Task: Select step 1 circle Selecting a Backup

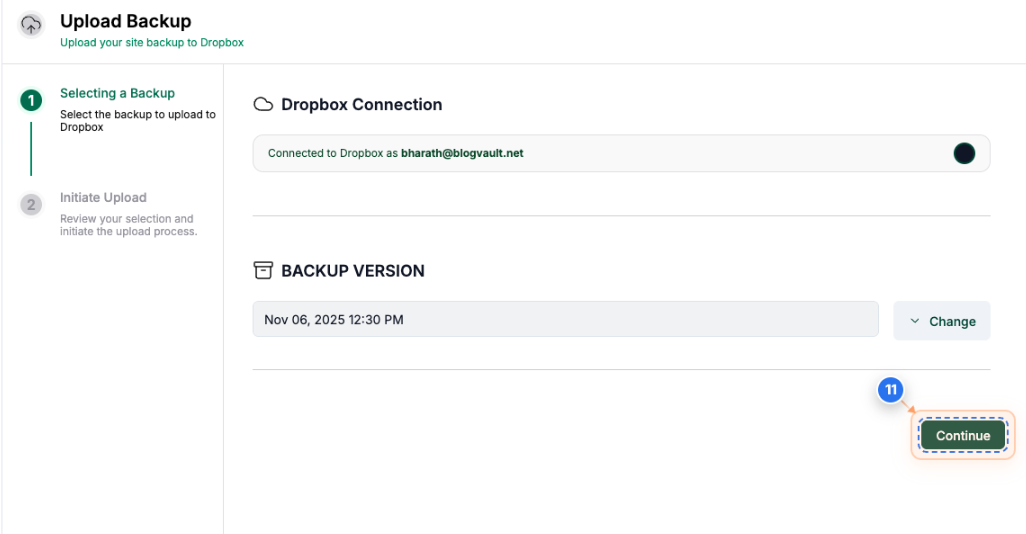Action: pos(31,100)
